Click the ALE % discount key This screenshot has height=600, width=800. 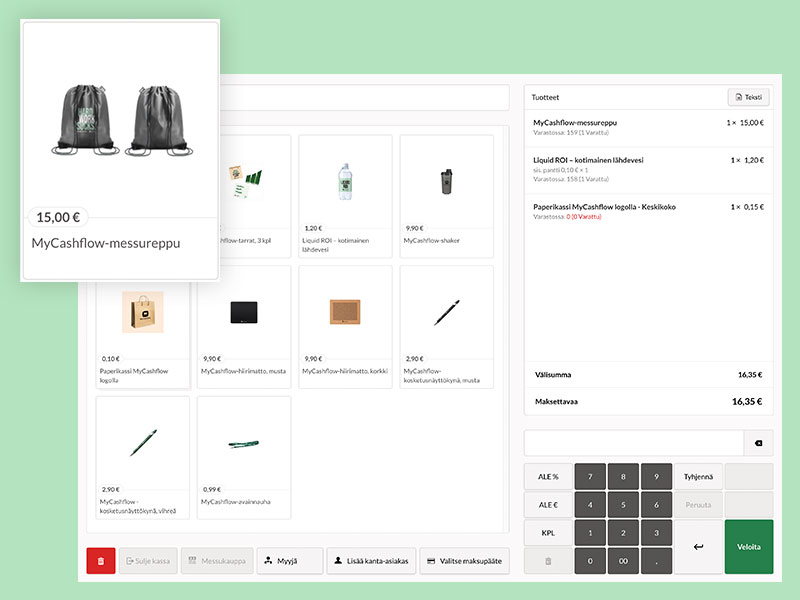click(x=548, y=477)
